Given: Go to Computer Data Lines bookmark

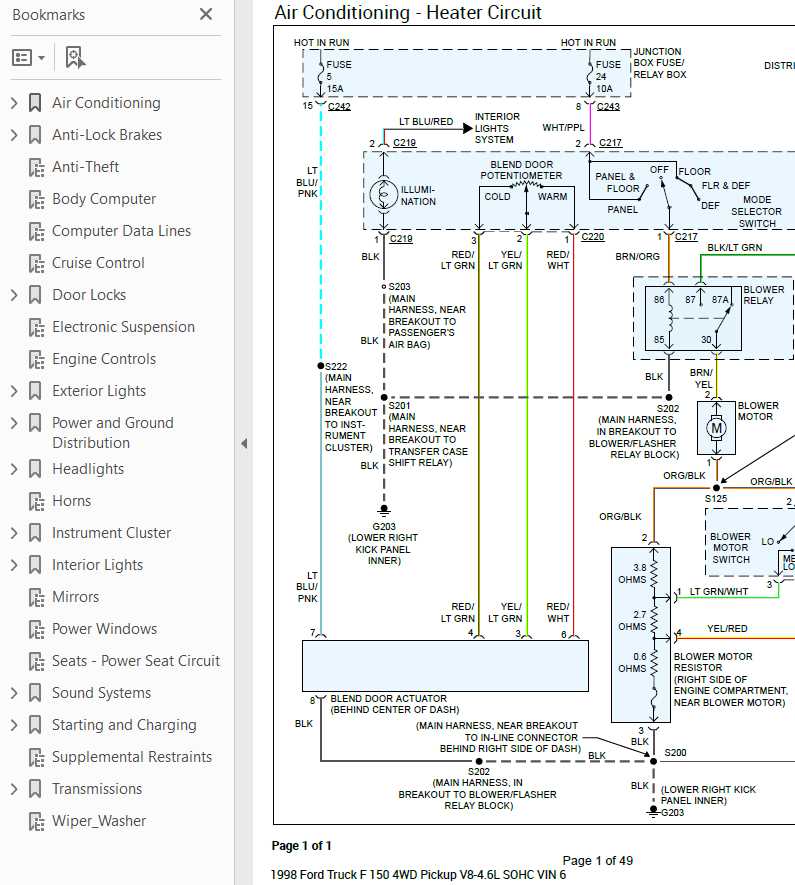Looking at the screenshot, I should (x=121, y=231).
